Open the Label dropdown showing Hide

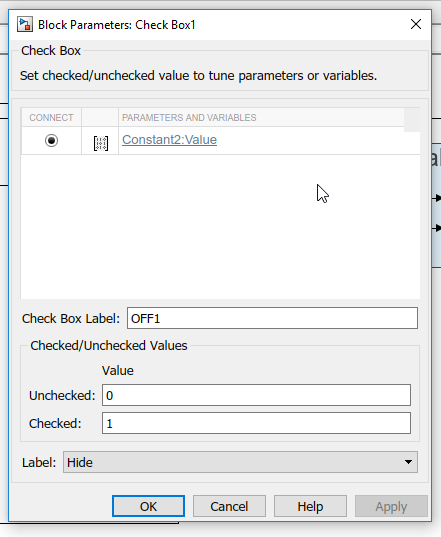tap(240, 462)
